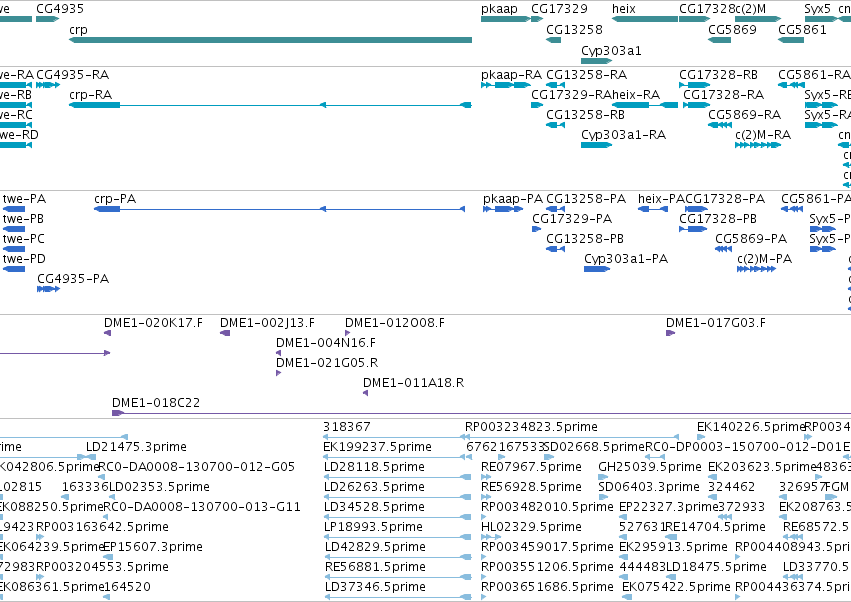Click the CG17328-RA transcript

[696, 105]
